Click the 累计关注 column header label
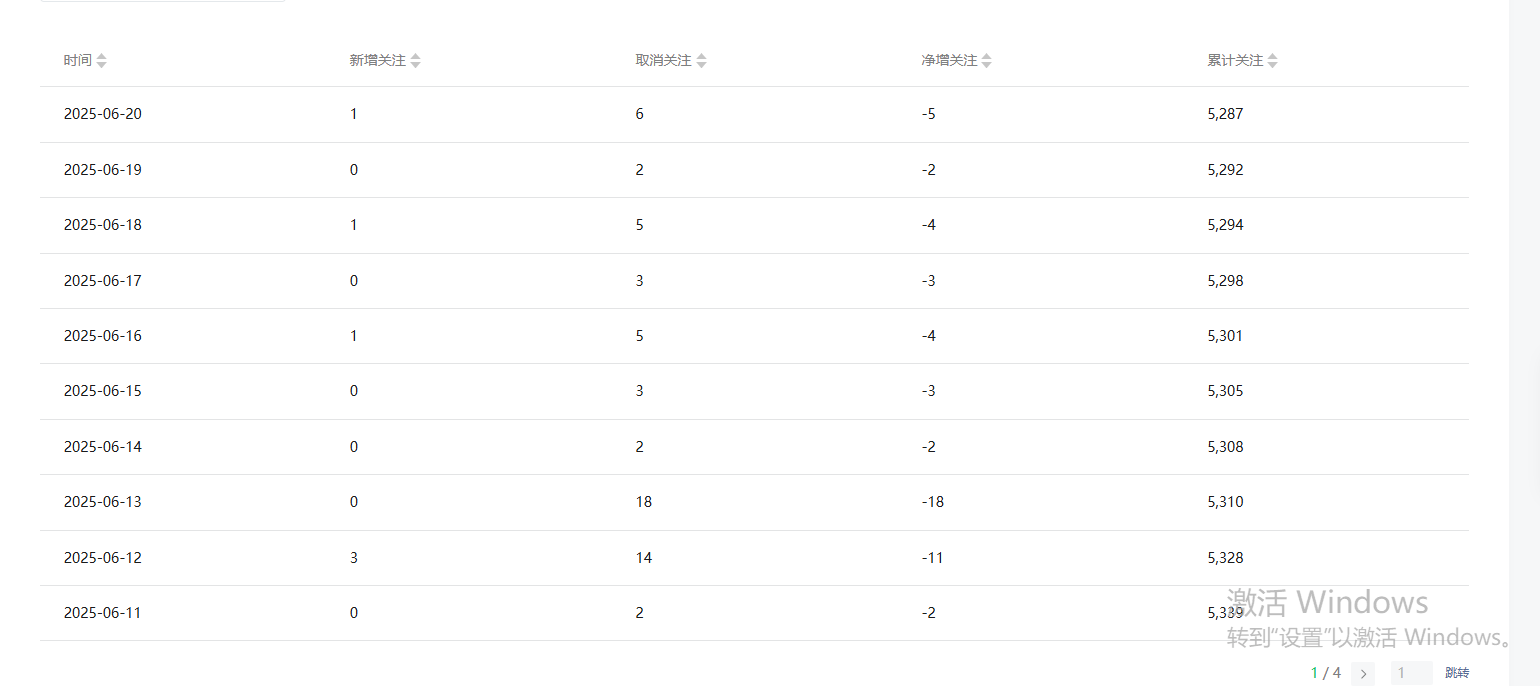Viewport: 1540px width, 686px height. coord(1235,61)
